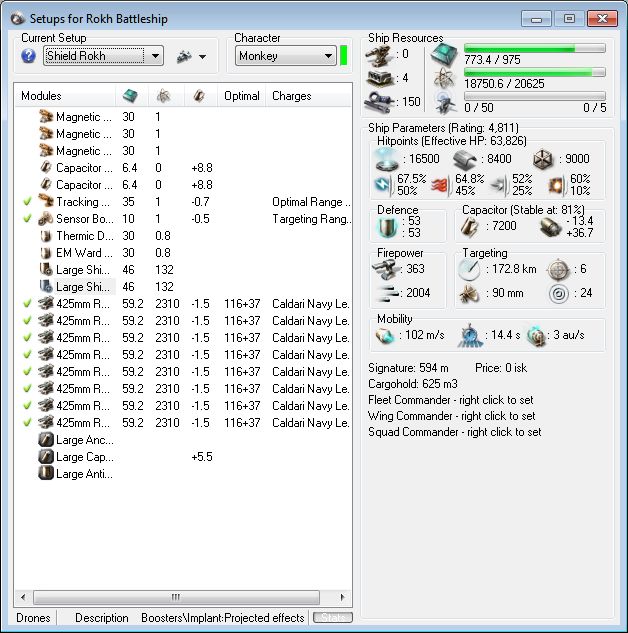Click Fleet Commander - right click to set
This screenshot has width=628, height=633.
click(x=450, y=400)
